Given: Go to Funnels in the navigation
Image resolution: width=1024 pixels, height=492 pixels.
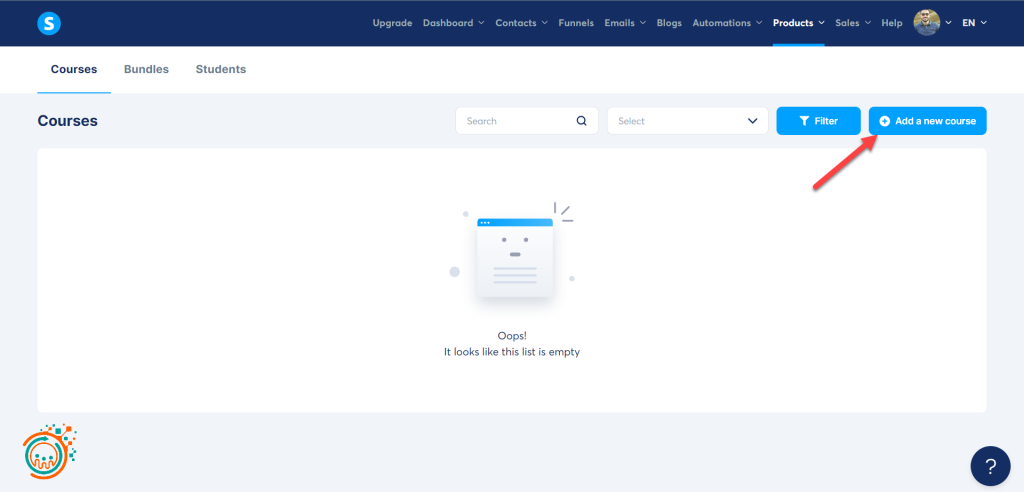Looking at the screenshot, I should [x=576, y=23].
